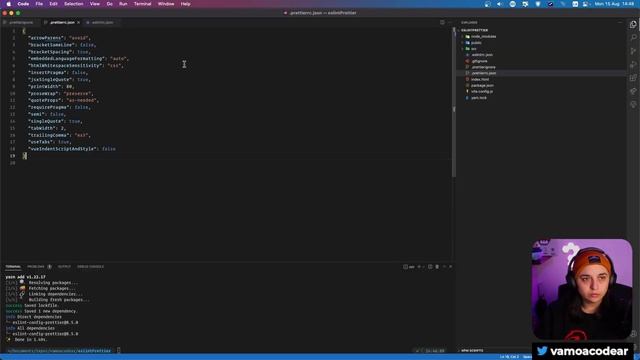Close the .prettierrc.json tab with X
The image size is (640, 360).
click(x=78, y=22)
